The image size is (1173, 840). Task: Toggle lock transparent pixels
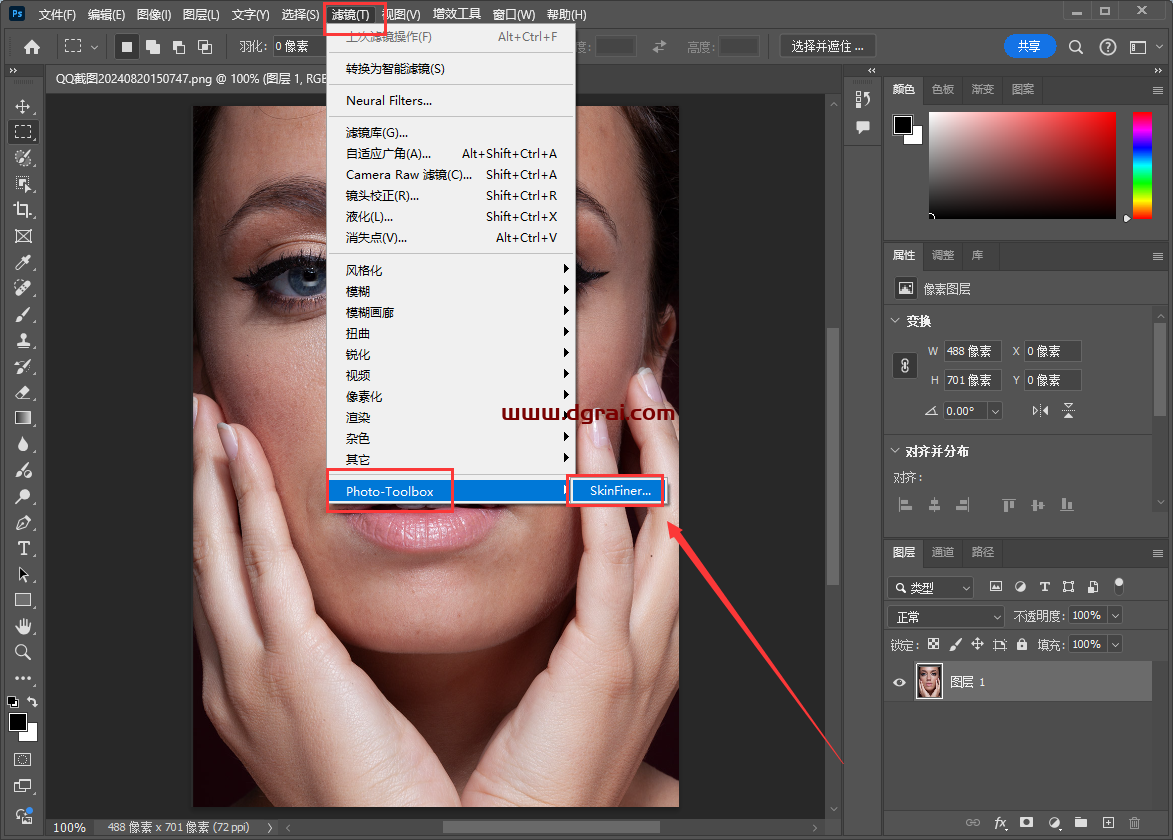933,644
